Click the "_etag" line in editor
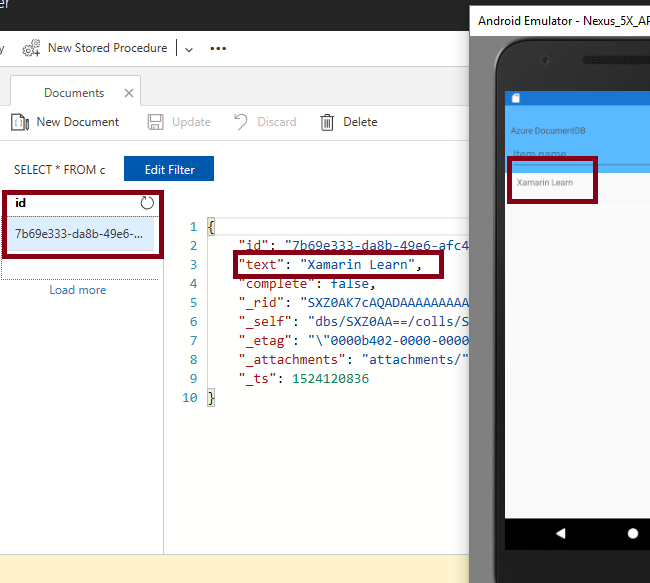This screenshot has width=650, height=583. [354, 341]
